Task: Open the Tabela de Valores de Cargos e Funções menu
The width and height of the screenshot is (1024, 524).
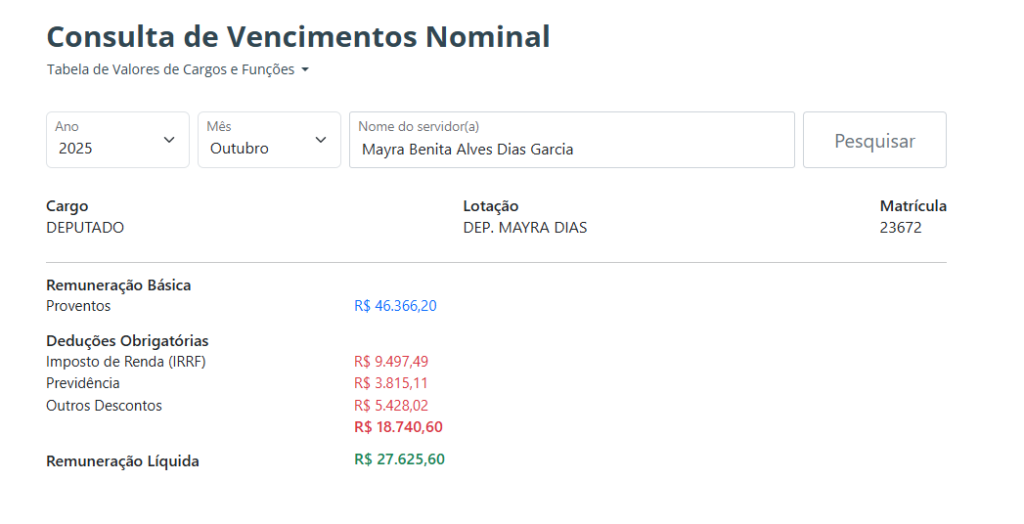Action: pyautogui.click(x=171, y=70)
